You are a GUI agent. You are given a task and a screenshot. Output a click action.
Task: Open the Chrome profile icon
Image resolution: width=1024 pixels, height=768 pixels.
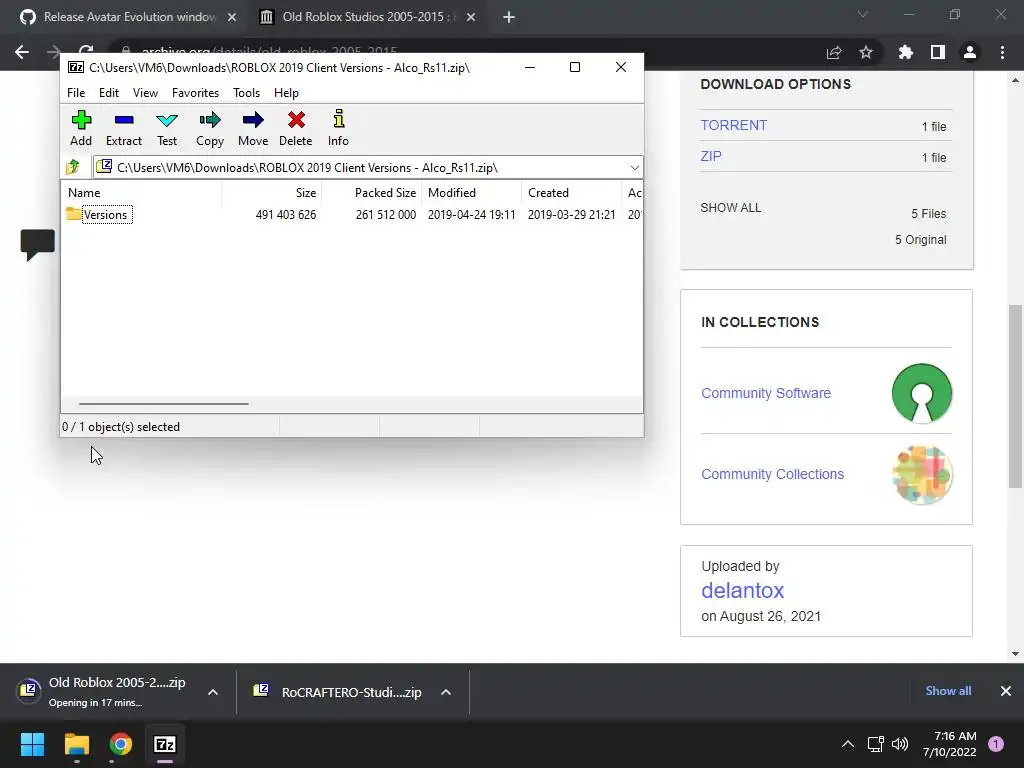click(970, 52)
